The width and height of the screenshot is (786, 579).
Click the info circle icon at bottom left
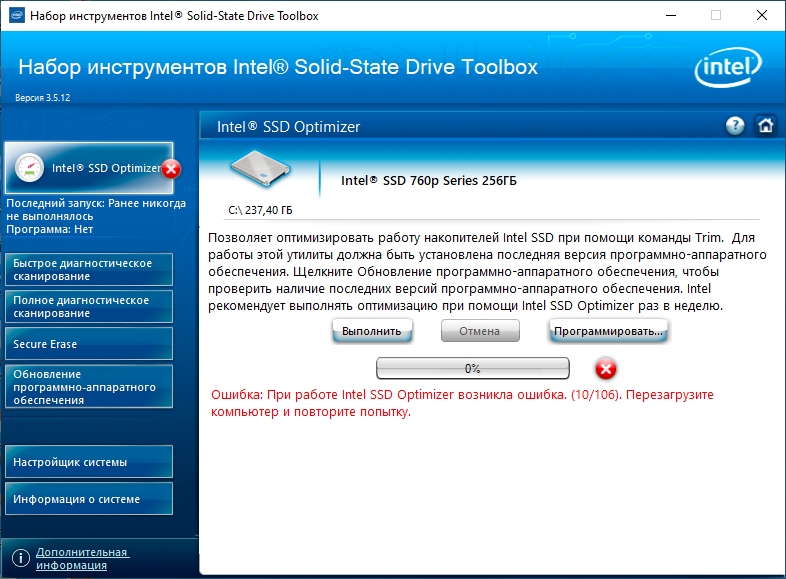pyautogui.click(x=21, y=557)
